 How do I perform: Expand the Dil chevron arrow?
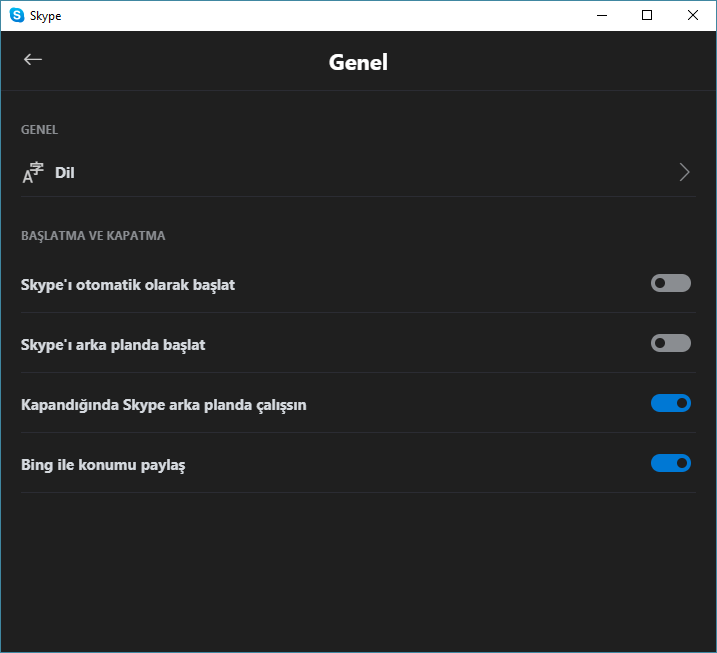(x=684, y=172)
